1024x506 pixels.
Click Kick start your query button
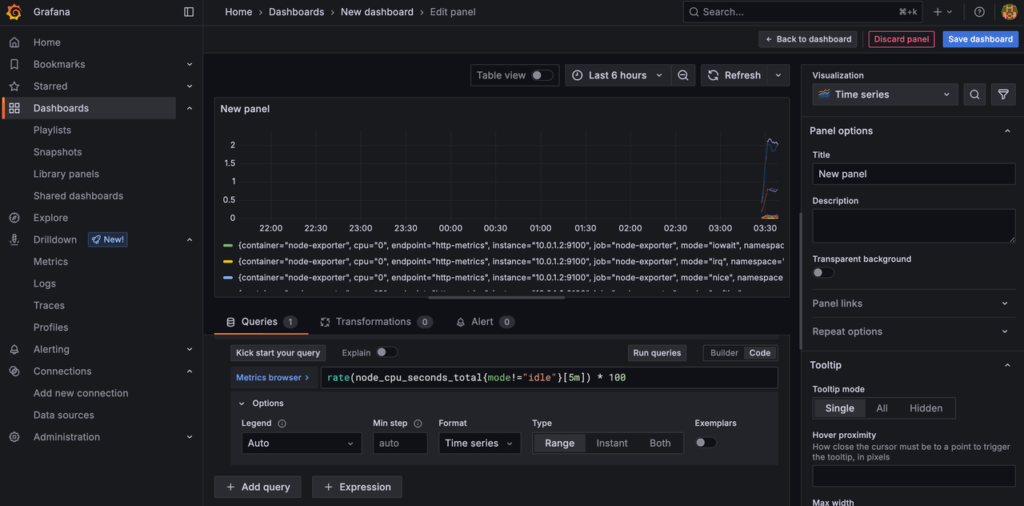(x=278, y=353)
